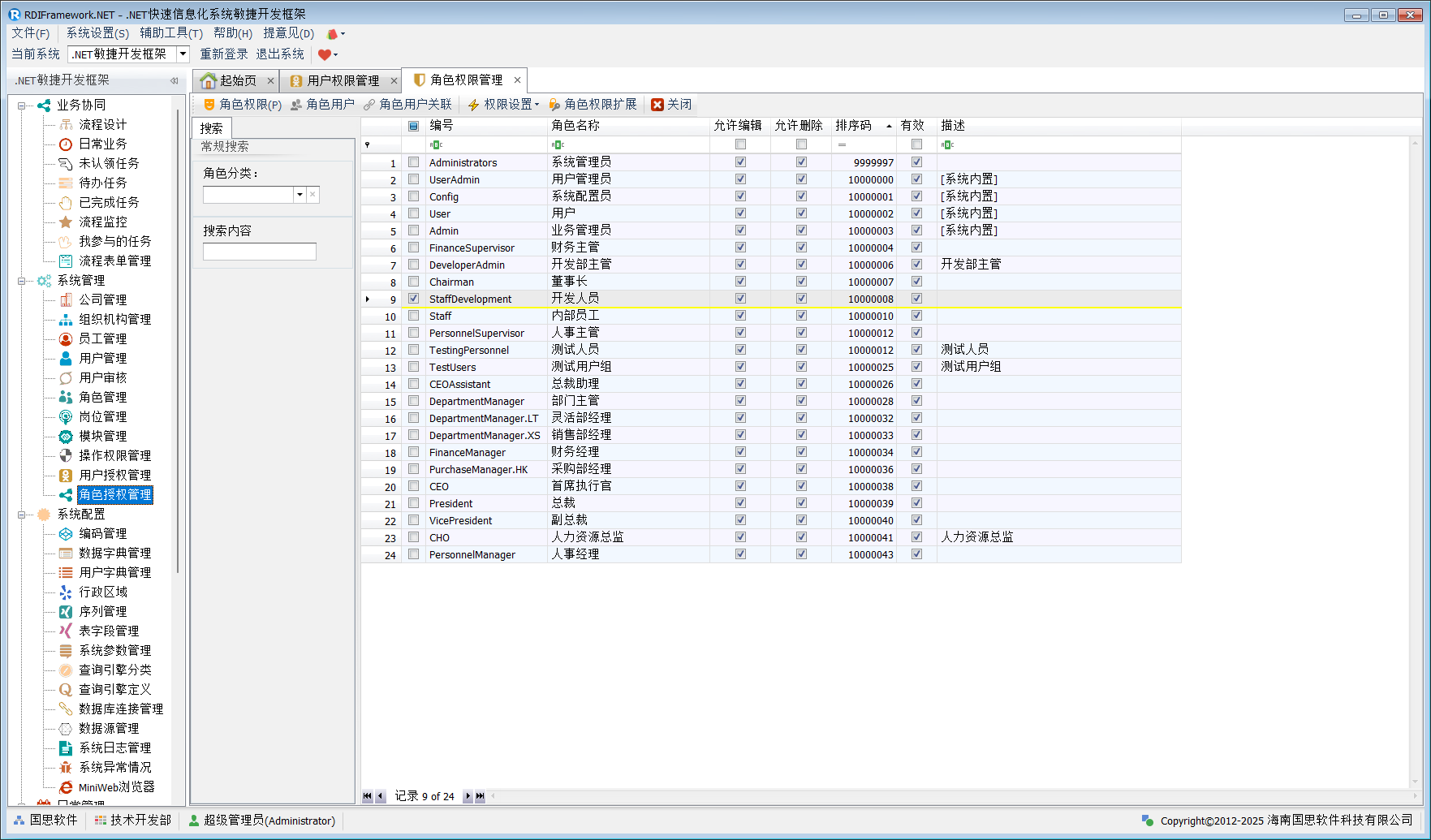1431x840 pixels.
Task: Click the 搜索内容 text input field
Action: point(259,252)
